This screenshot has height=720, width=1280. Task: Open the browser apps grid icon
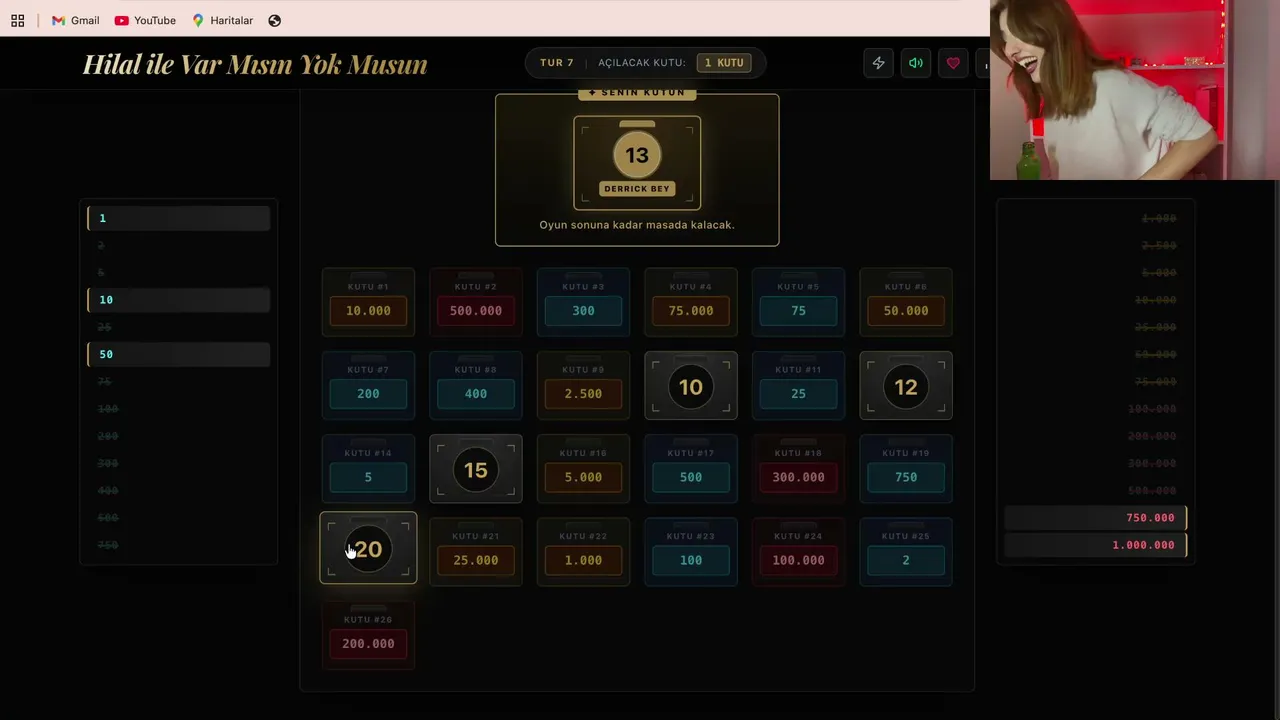click(18, 20)
